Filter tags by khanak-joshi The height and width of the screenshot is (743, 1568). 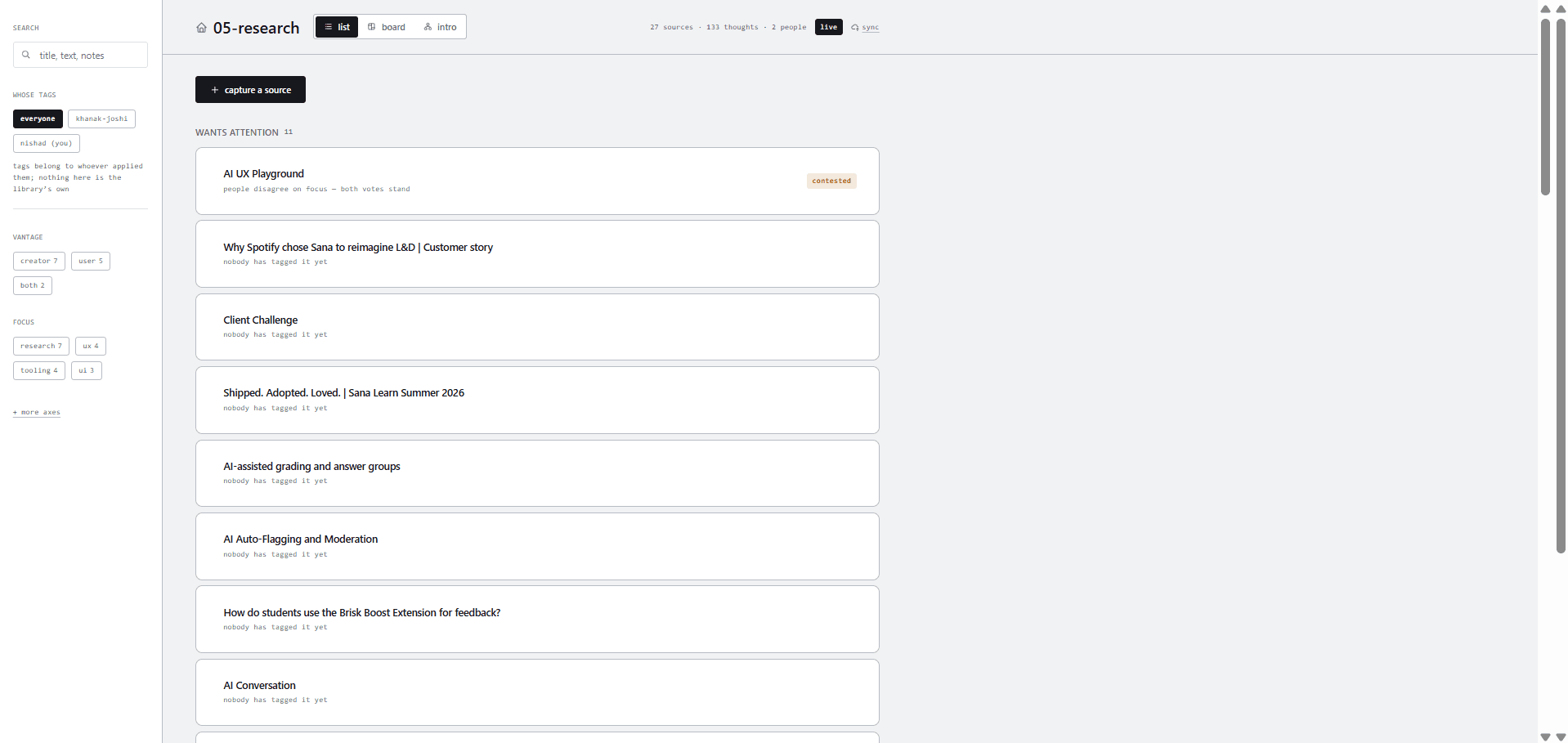point(101,119)
